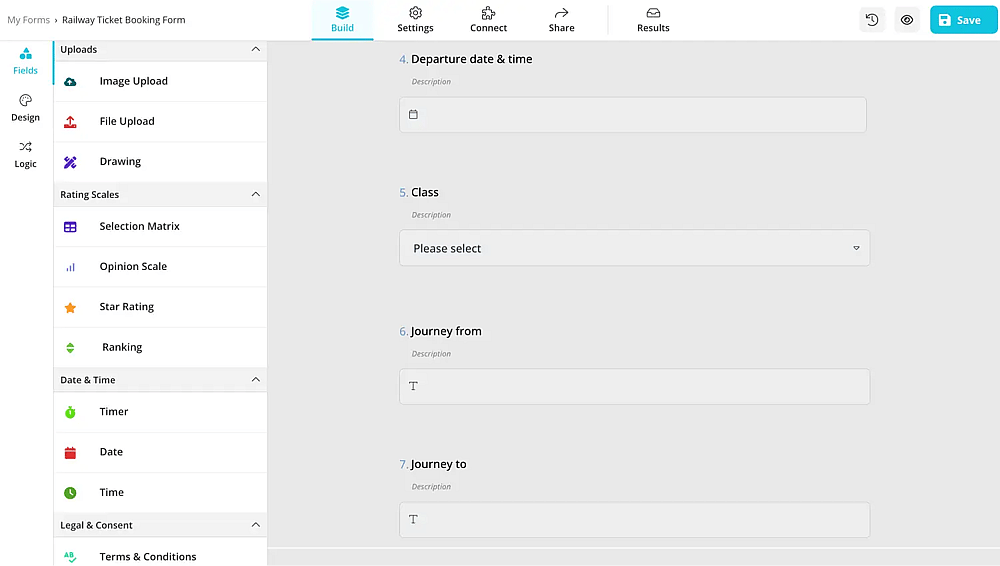Viewport: 1000px width, 566px height.
Task: Add the Star Rating field
Action: 161,307
